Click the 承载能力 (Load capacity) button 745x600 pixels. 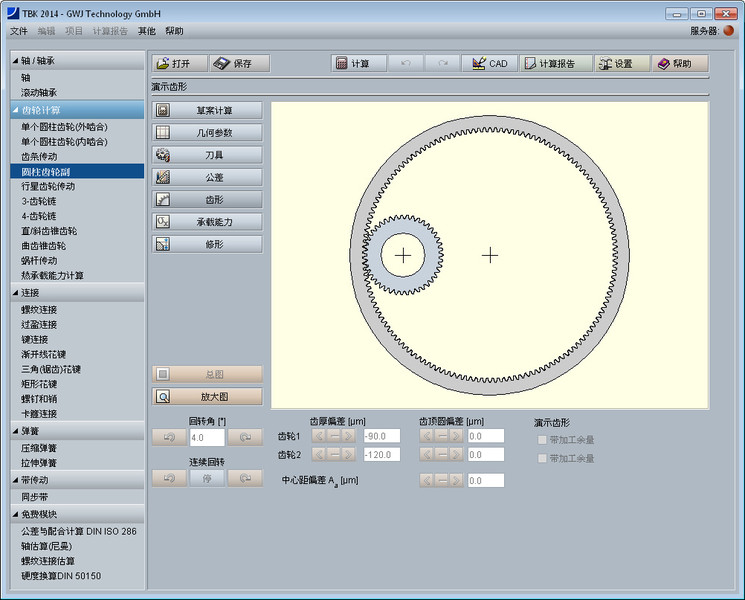(x=207, y=221)
